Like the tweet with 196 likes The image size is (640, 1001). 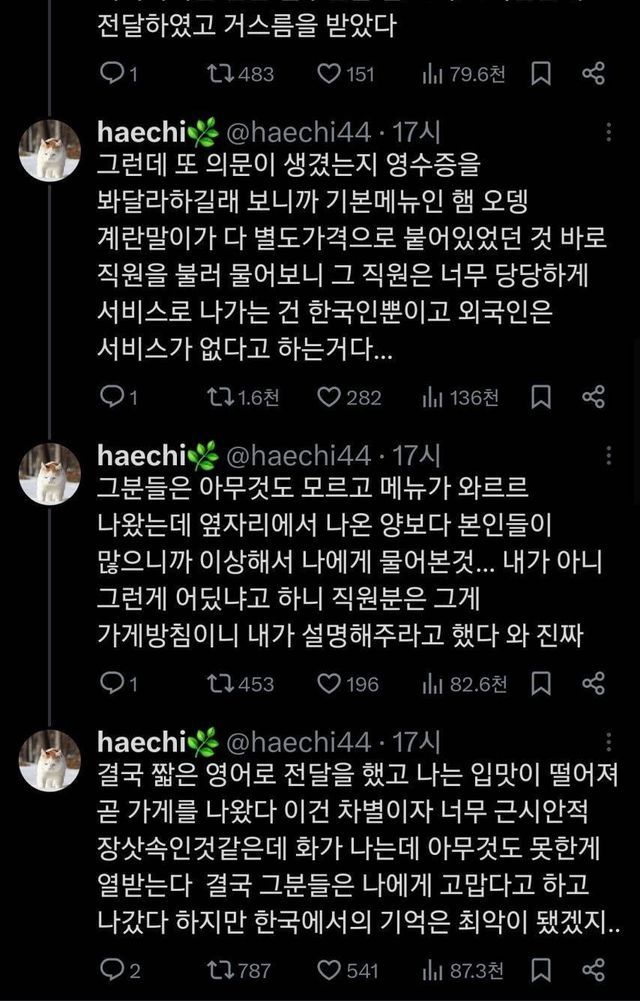[330, 684]
